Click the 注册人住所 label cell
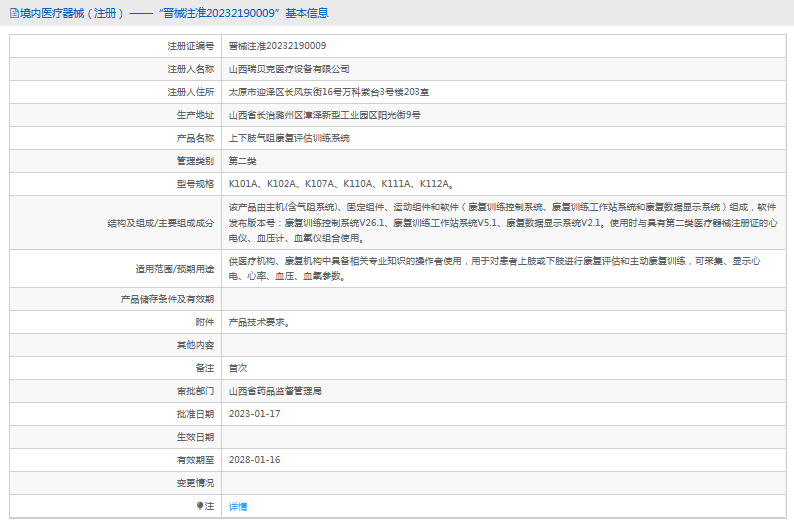Screen dimensions: 794x525 pyautogui.click(x=115, y=92)
